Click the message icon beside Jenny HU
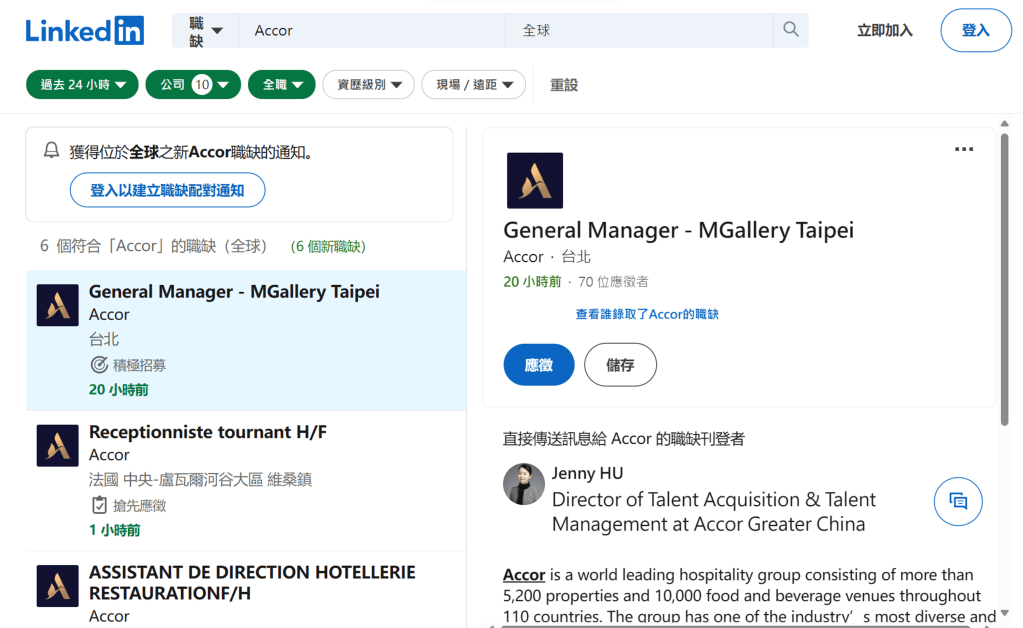Image resolution: width=1023 pixels, height=628 pixels. [x=957, y=502]
